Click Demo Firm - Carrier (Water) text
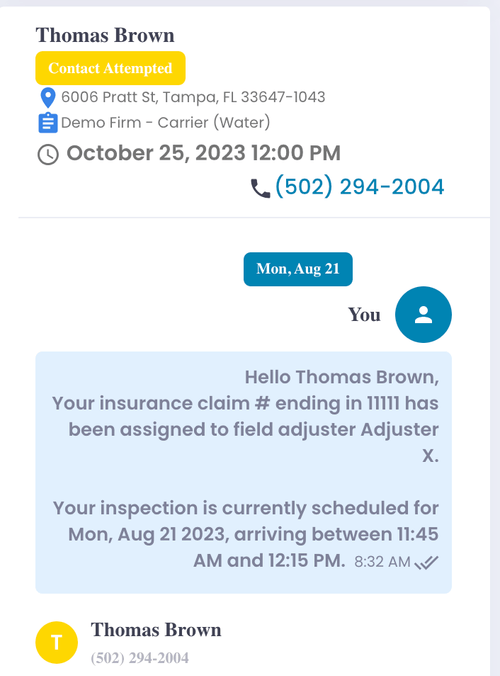 tap(166, 122)
